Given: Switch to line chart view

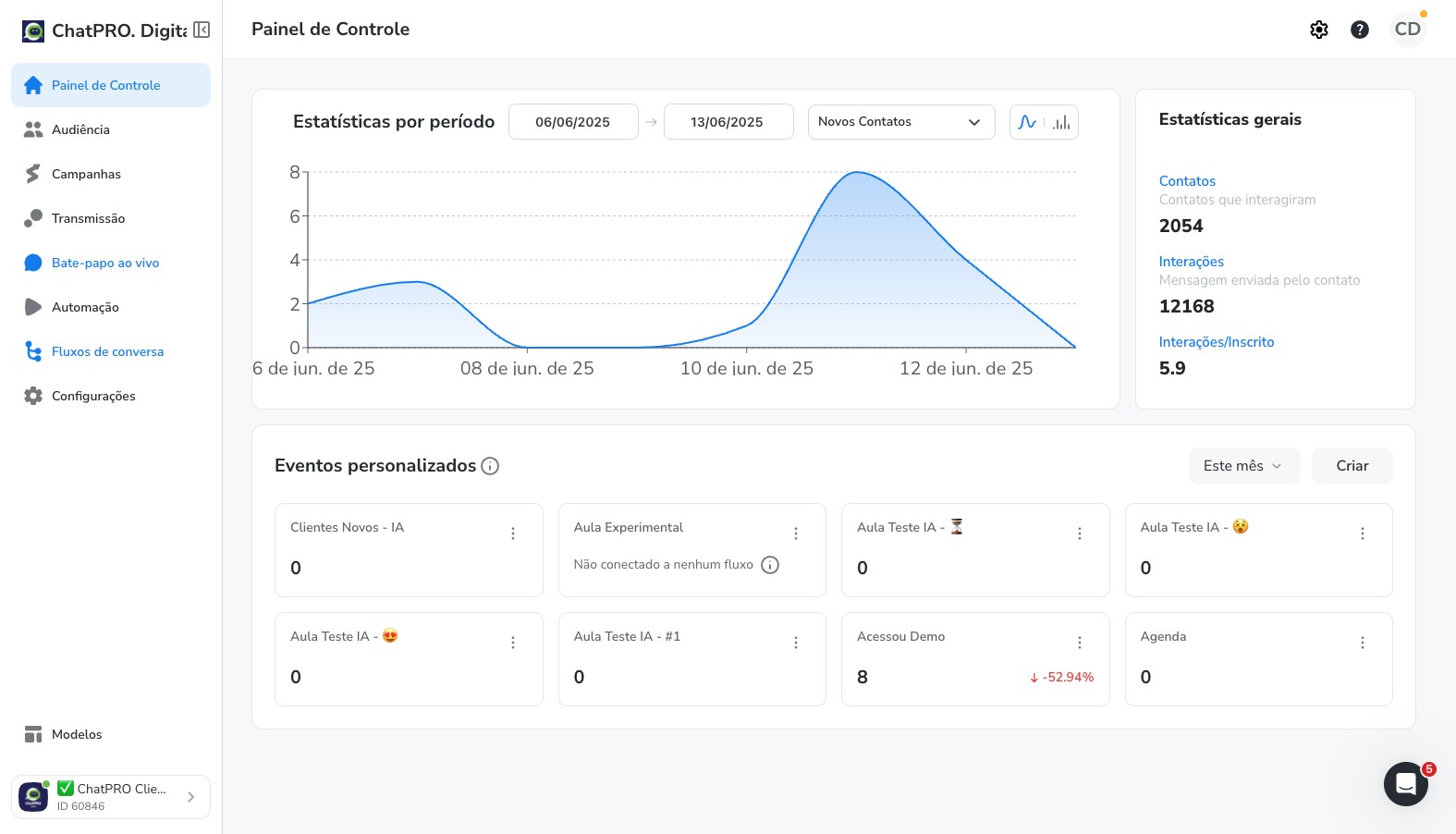Looking at the screenshot, I should click(x=1027, y=122).
